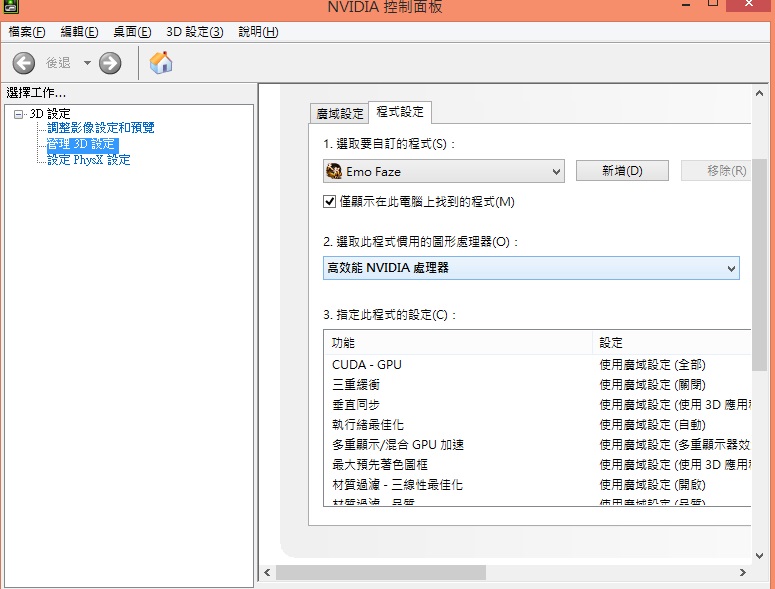This screenshot has height=589, width=775.
Task: Collapse the 3D 設定 tree node
Action: (19, 114)
